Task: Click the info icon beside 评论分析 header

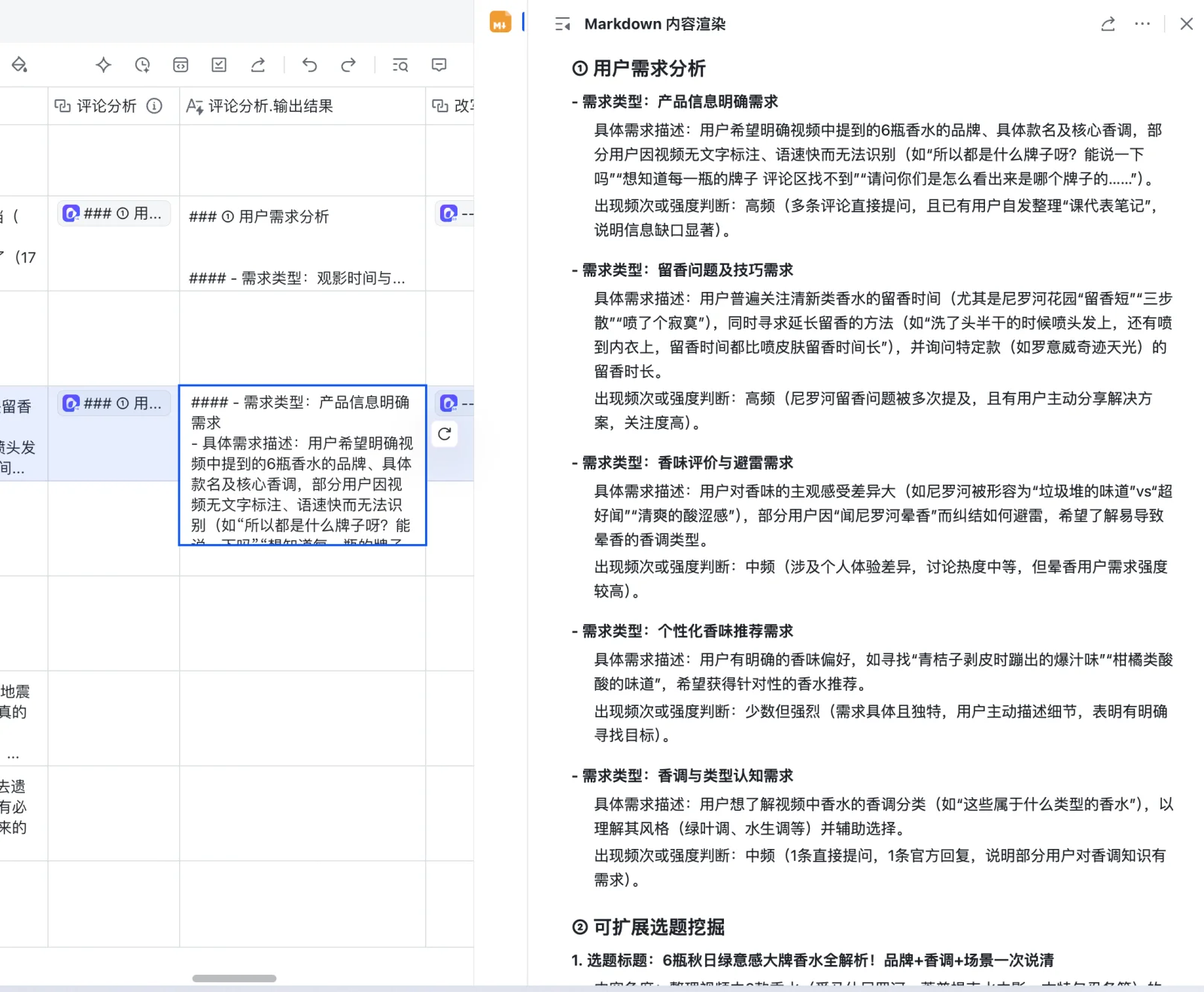Action: point(154,106)
